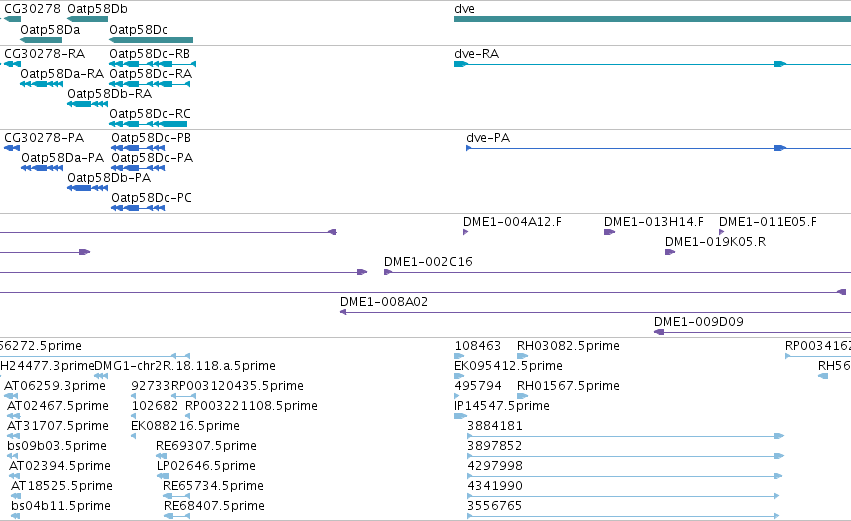Viewport: 851px width, 521px height.
Task: Select cDNA feature label 4297998
Action: click(494, 466)
